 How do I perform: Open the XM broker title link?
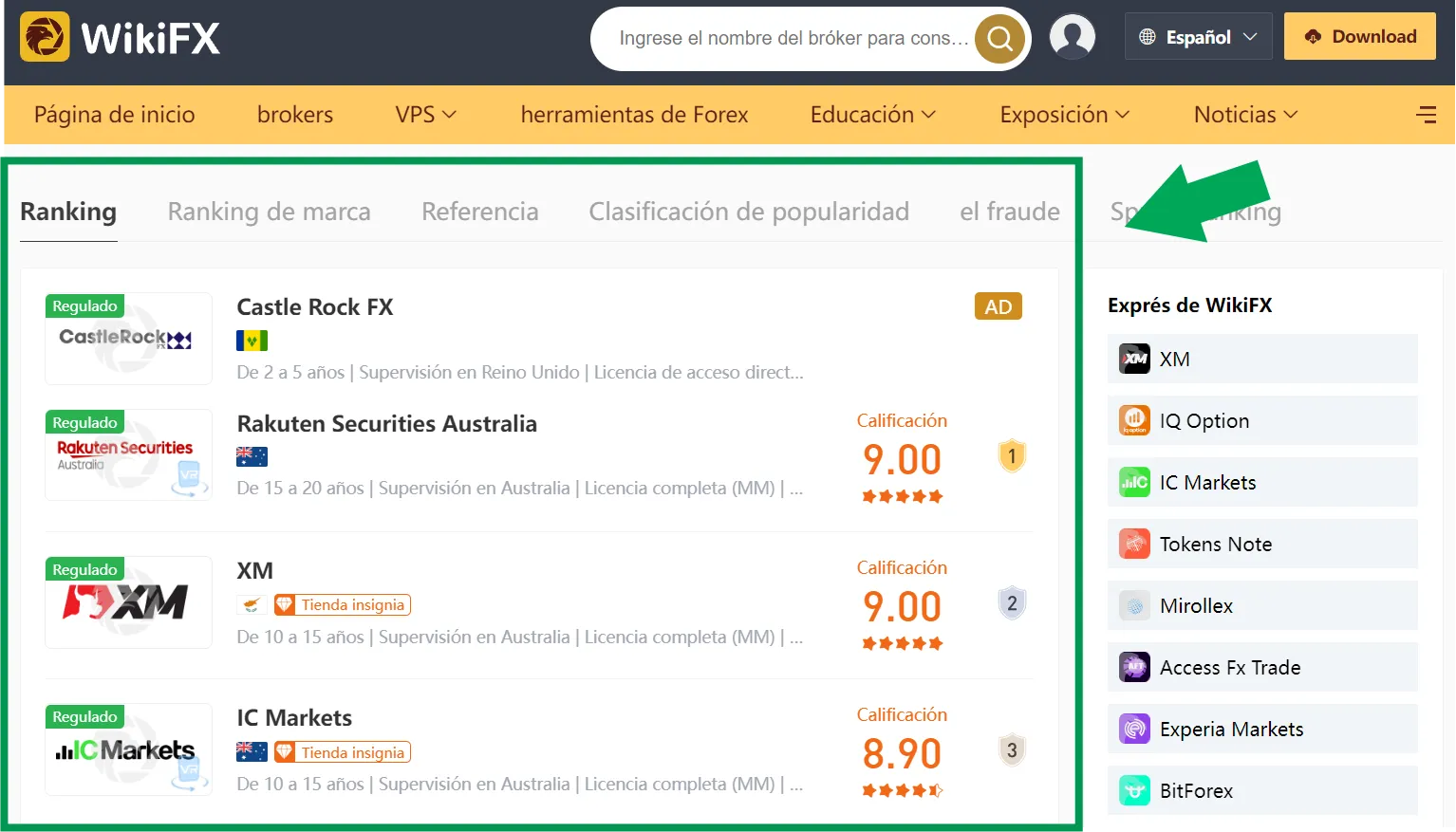pos(255,571)
